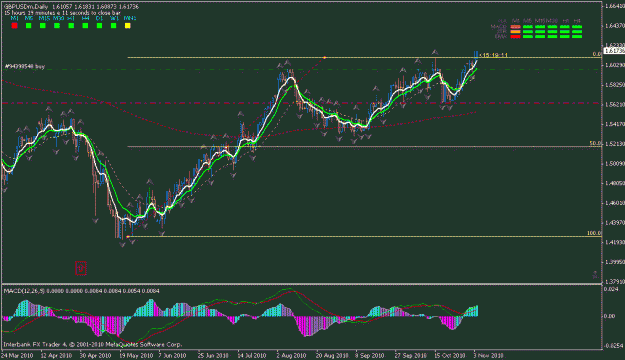The height and width of the screenshot is (360, 625).
Task: Click the yellow square under MN1
Action: point(128,26)
